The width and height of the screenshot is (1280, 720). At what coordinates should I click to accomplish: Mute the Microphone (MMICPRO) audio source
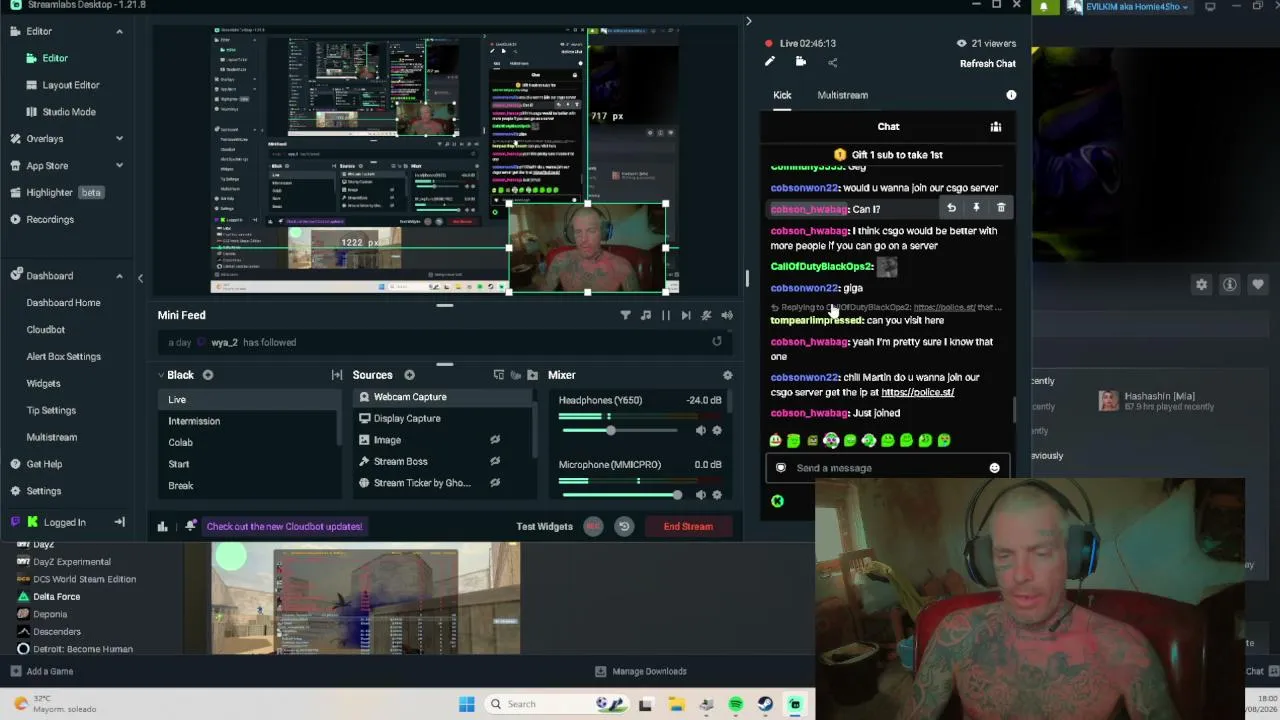pos(700,495)
